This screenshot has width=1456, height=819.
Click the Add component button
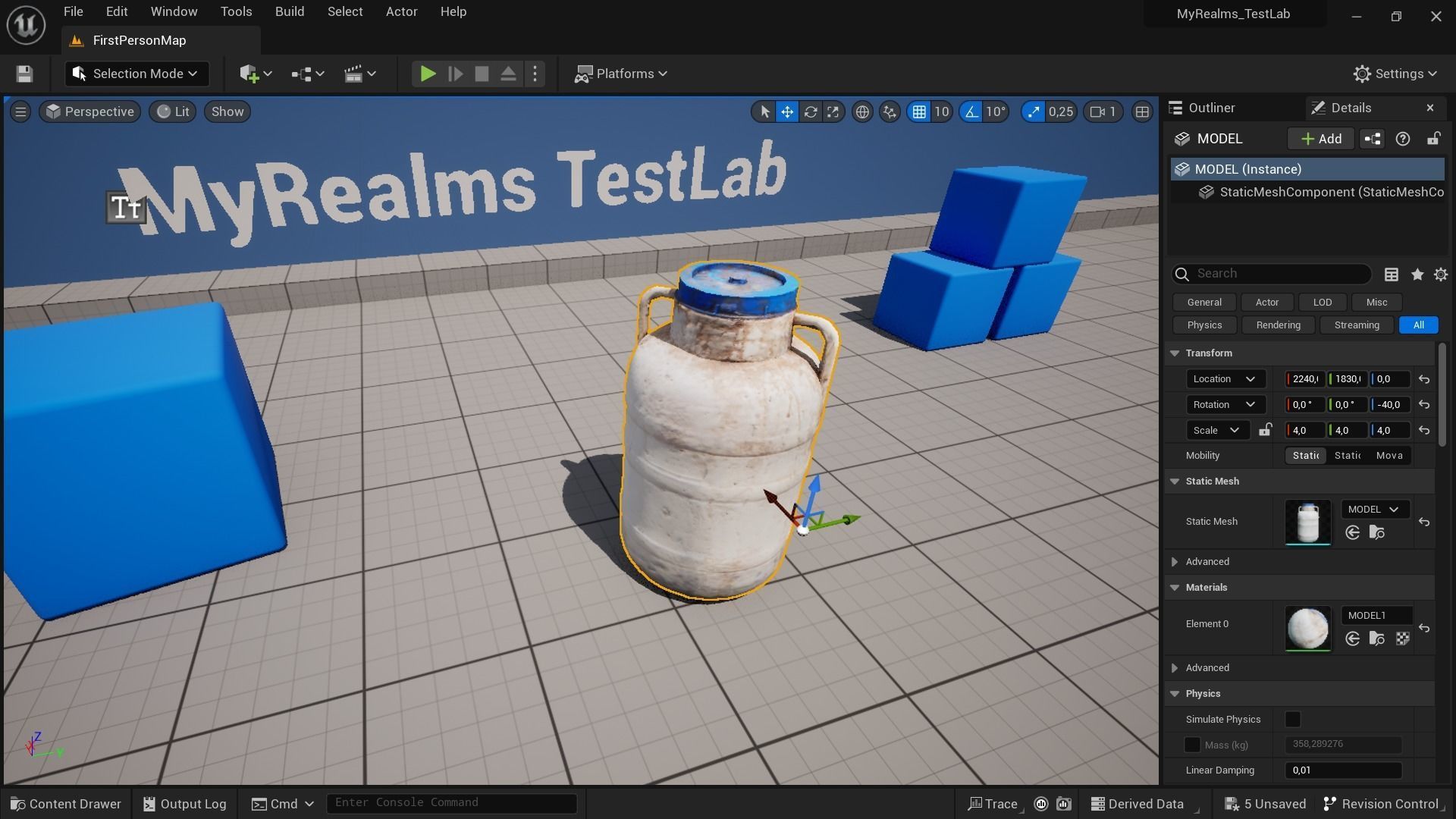(1321, 139)
